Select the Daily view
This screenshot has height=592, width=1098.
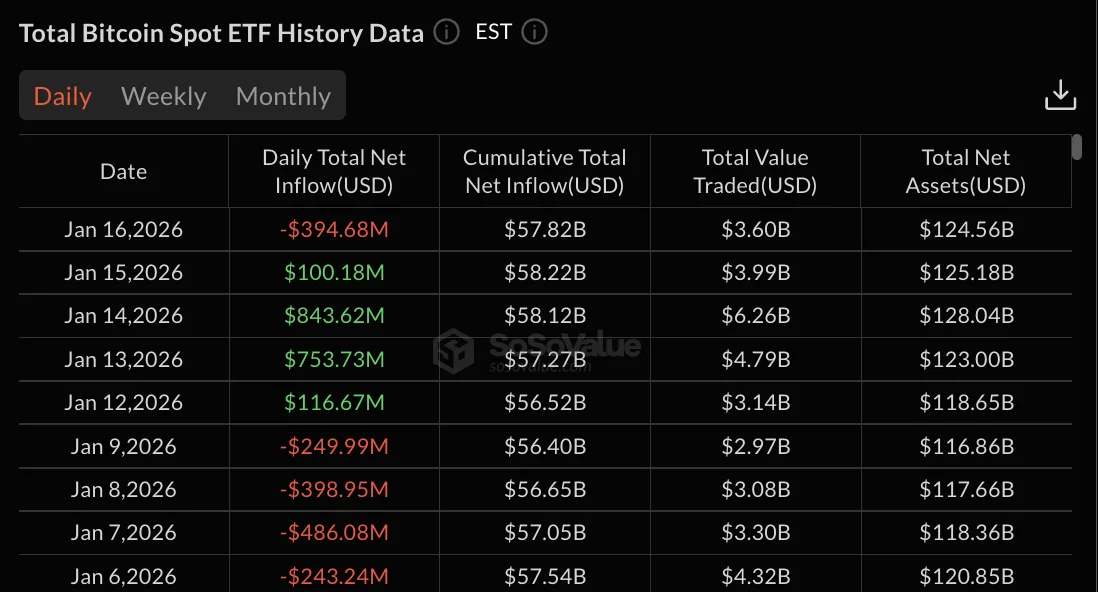[62, 96]
